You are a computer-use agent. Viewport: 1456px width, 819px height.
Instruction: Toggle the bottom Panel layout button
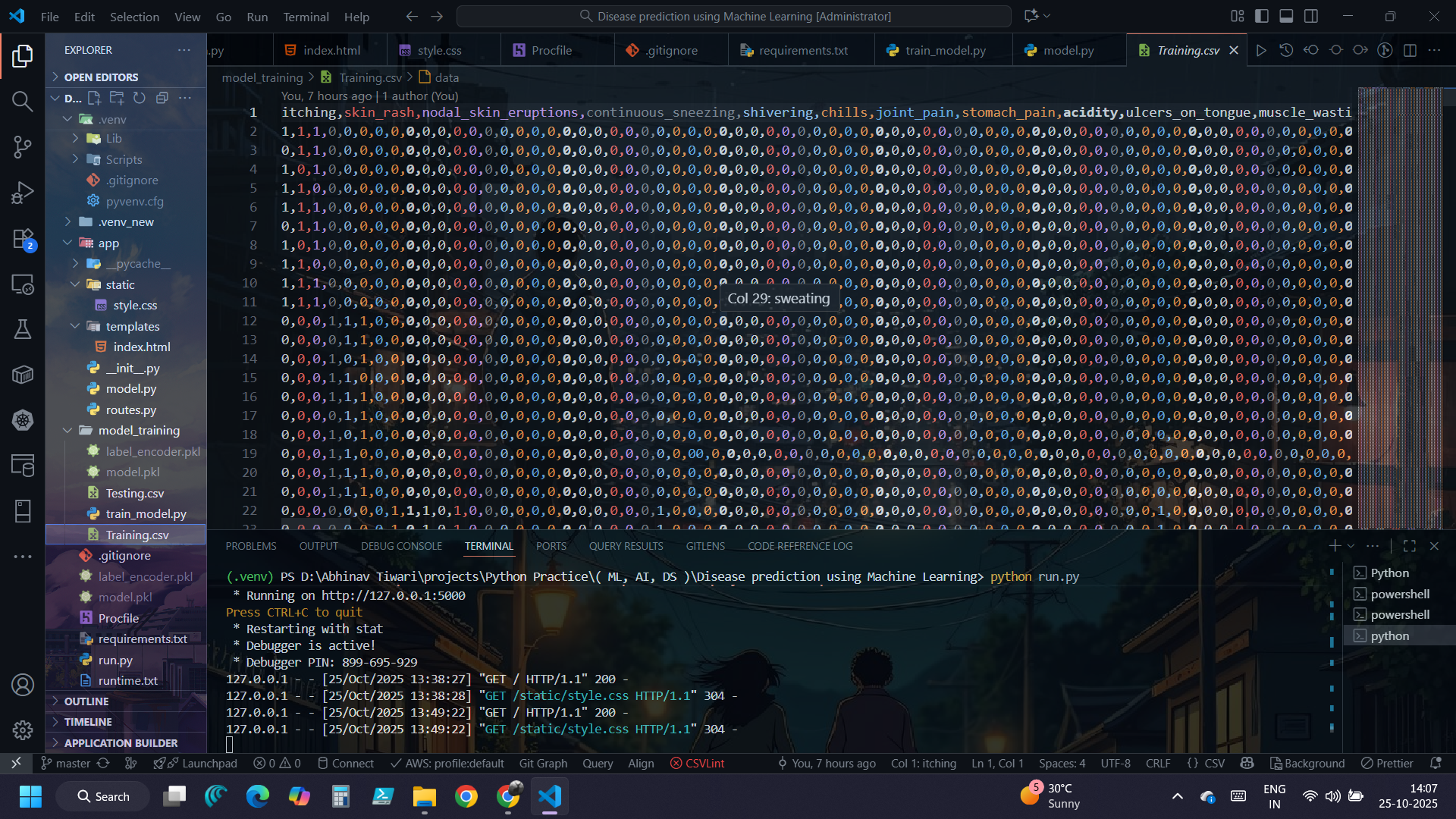point(1286,16)
